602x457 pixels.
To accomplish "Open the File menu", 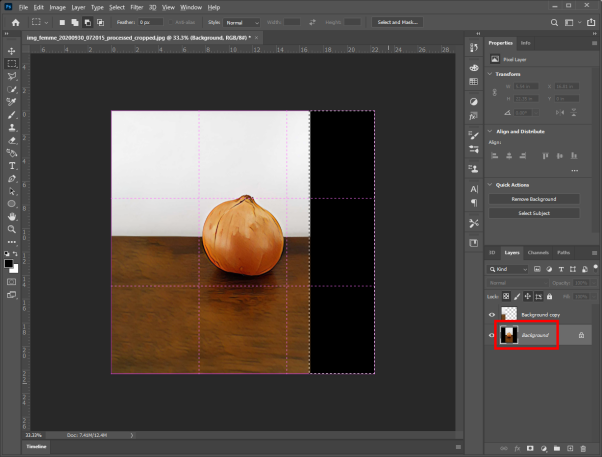I will (23, 7).
